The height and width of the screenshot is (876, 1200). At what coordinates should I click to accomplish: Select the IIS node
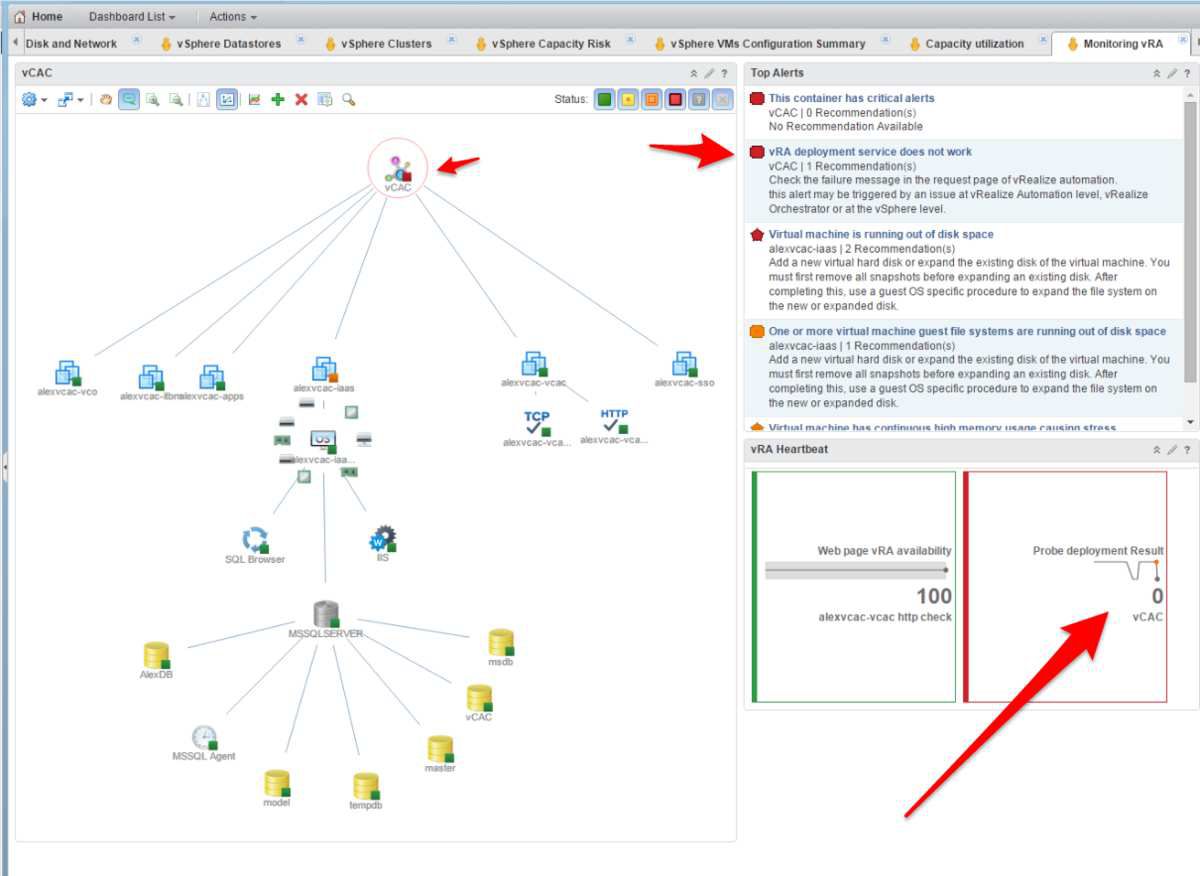(383, 544)
